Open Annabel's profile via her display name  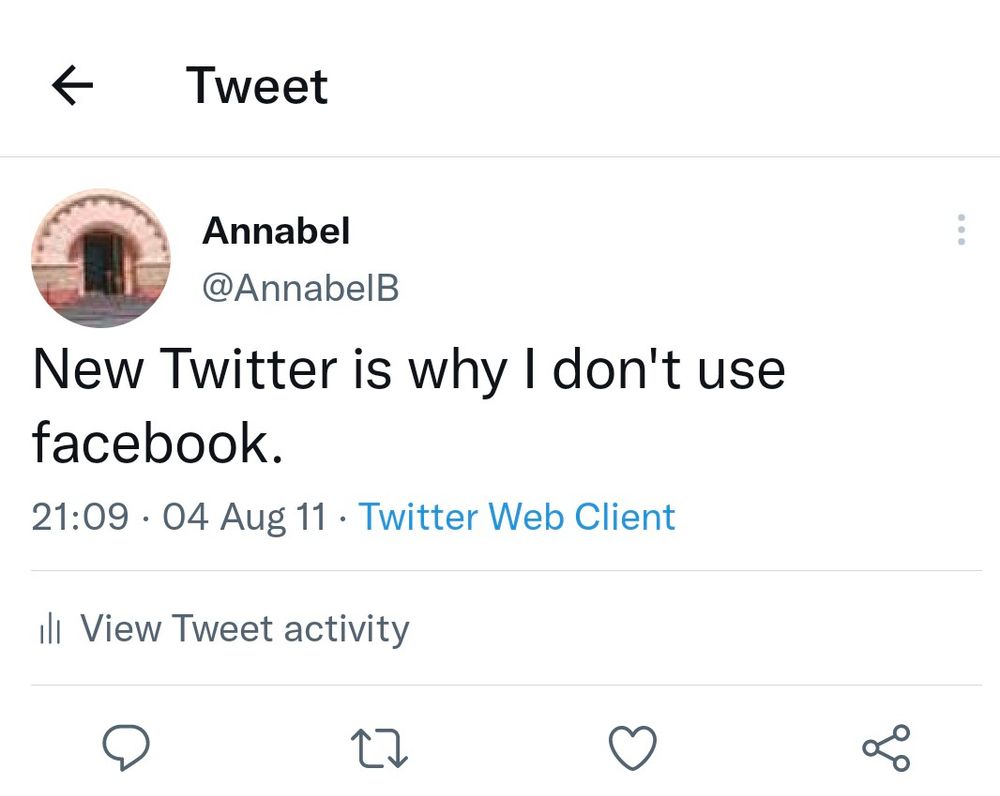tap(277, 231)
